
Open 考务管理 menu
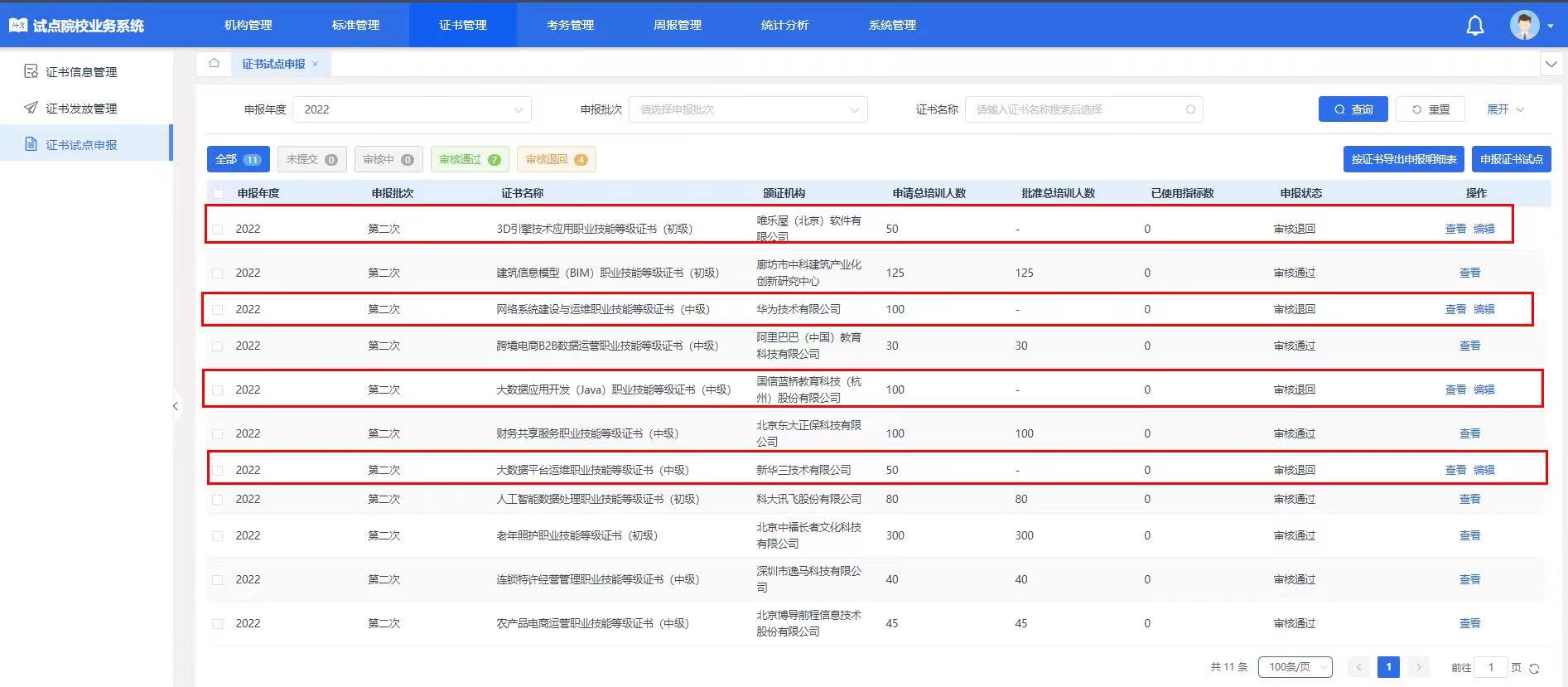570,25
